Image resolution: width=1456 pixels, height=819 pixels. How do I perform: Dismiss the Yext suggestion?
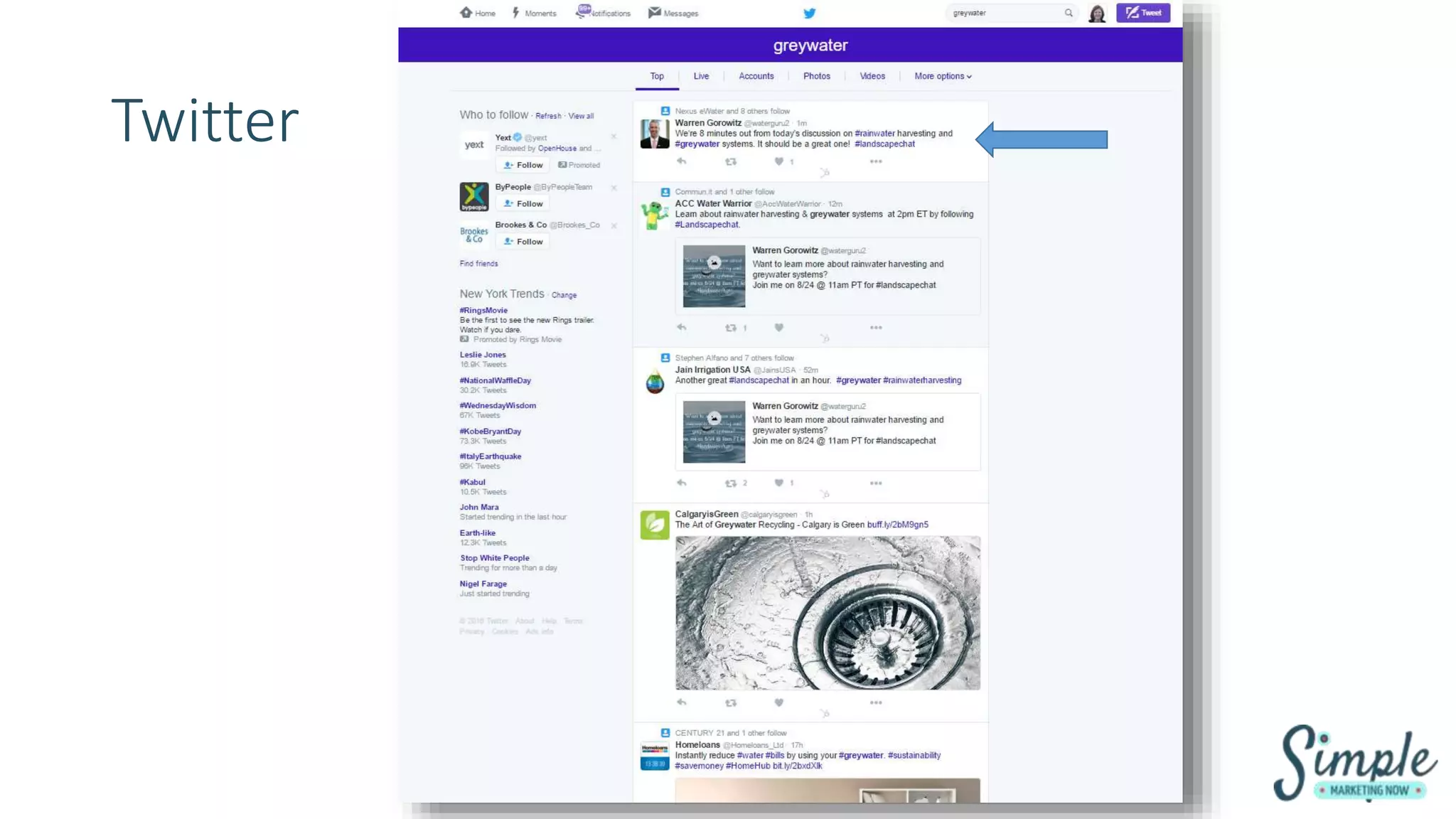[614, 136]
